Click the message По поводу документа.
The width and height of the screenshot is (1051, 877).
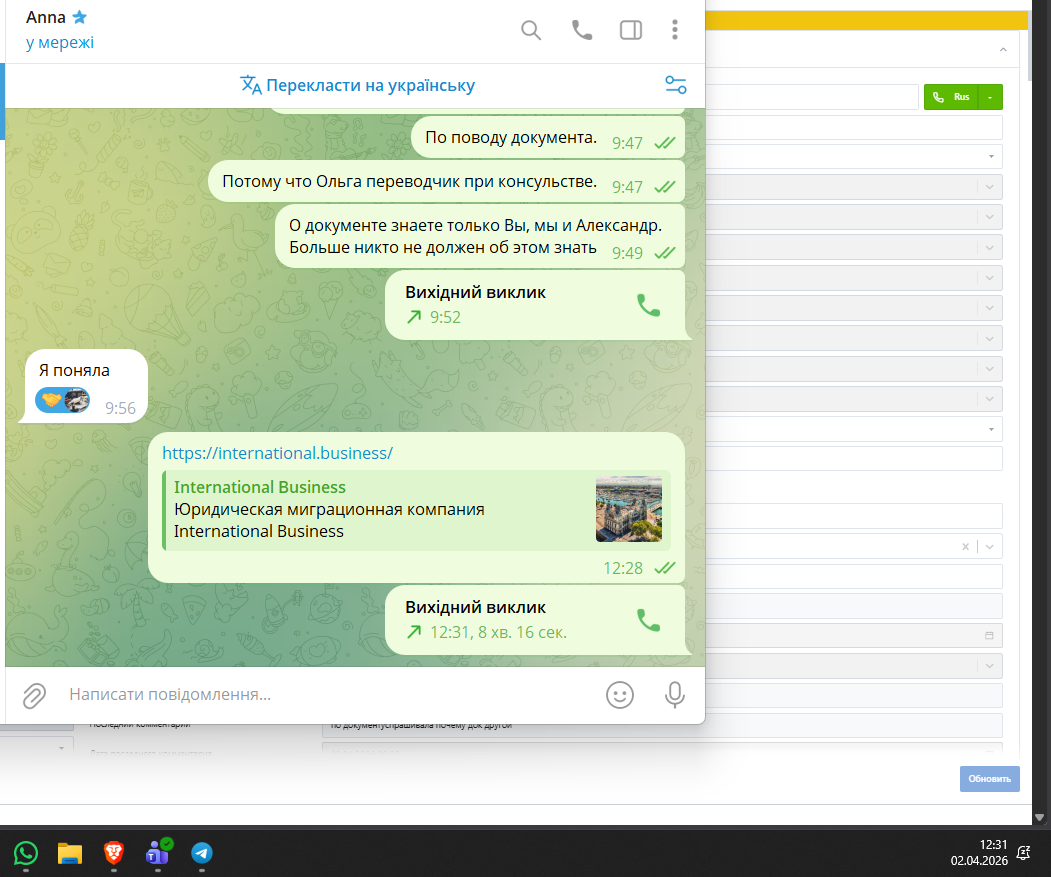point(548,137)
